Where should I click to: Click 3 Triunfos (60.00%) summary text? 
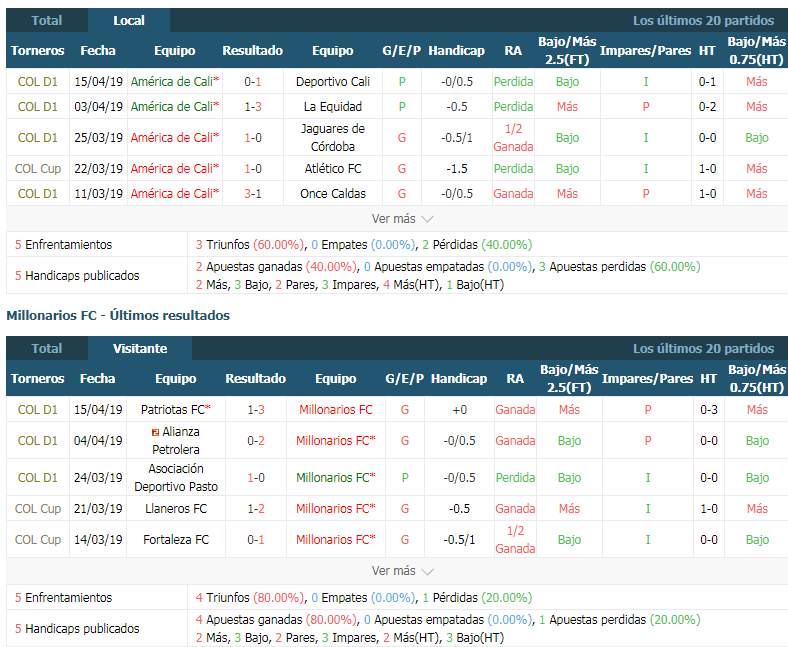click(x=250, y=245)
